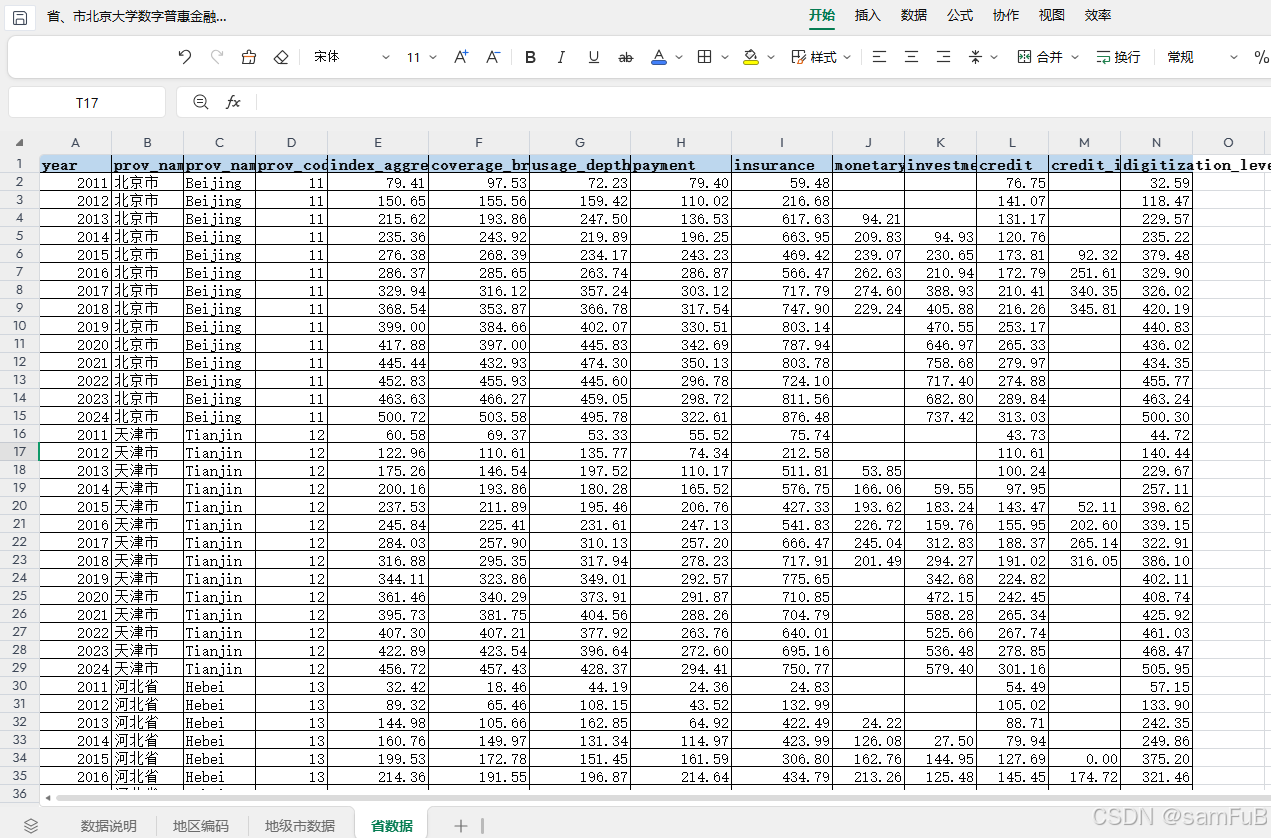Click the clear formatting eraser icon
Image resolution: width=1271 pixels, height=838 pixels.
(x=281, y=57)
